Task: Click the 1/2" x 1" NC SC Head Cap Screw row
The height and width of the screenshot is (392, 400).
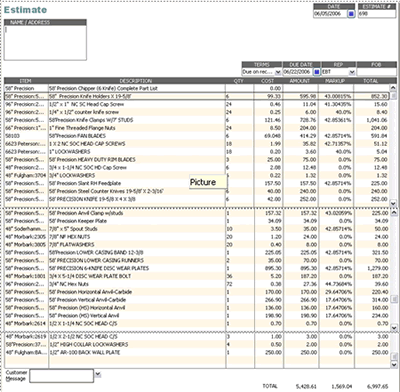Action: pos(197,104)
